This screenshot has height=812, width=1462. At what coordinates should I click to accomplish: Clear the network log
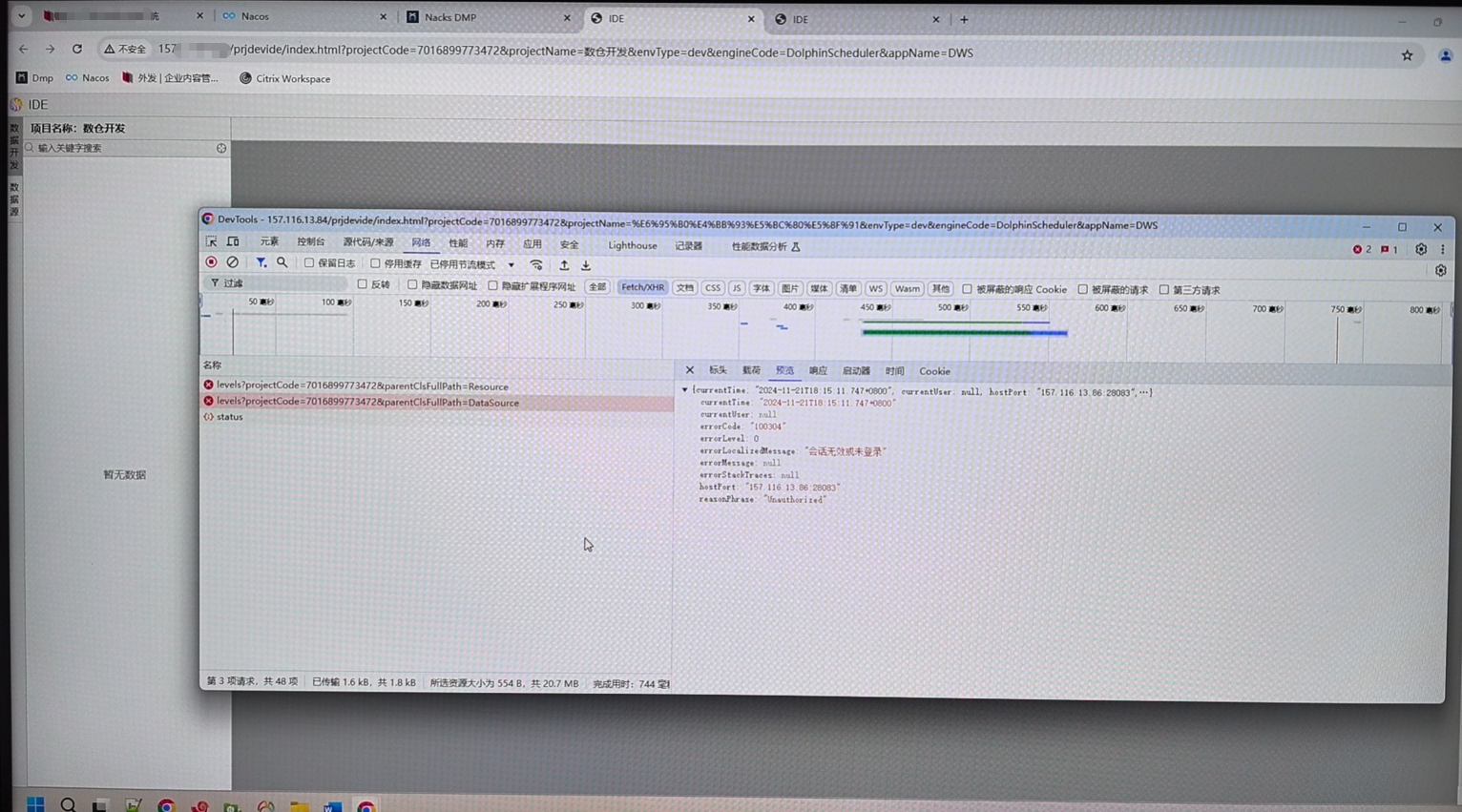[232, 262]
